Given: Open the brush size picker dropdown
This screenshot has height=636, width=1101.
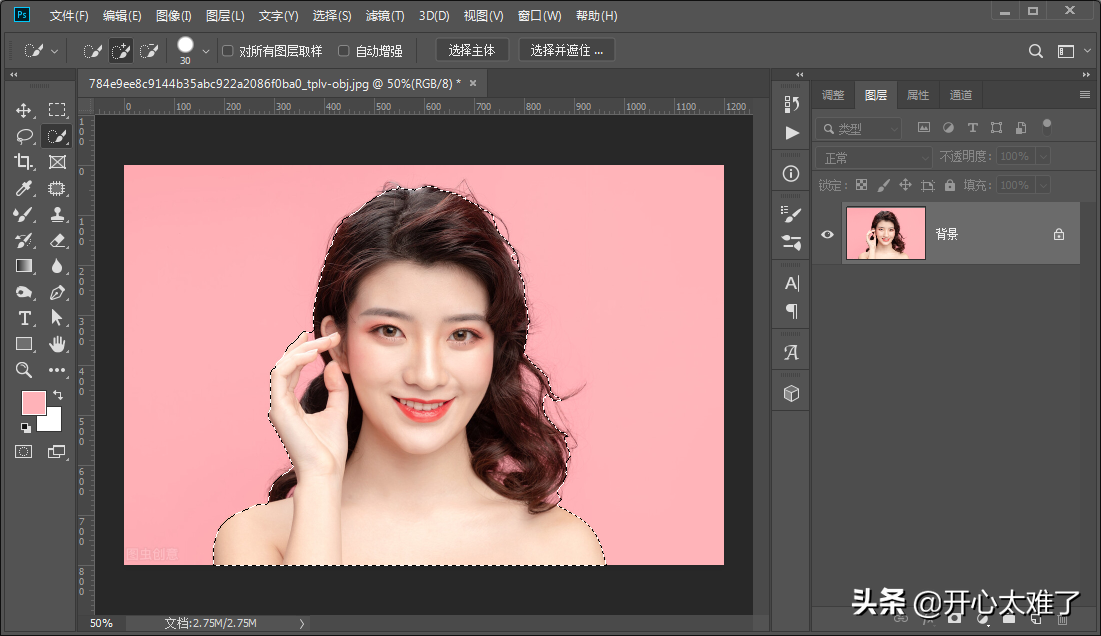Looking at the screenshot, I should [x=206, y=50].
